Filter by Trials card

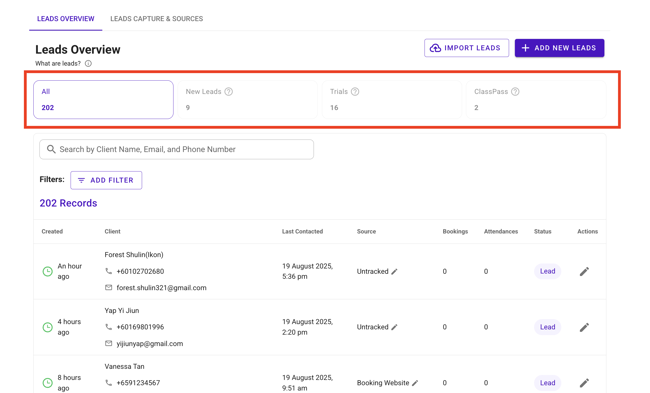(x=392, y=99)
